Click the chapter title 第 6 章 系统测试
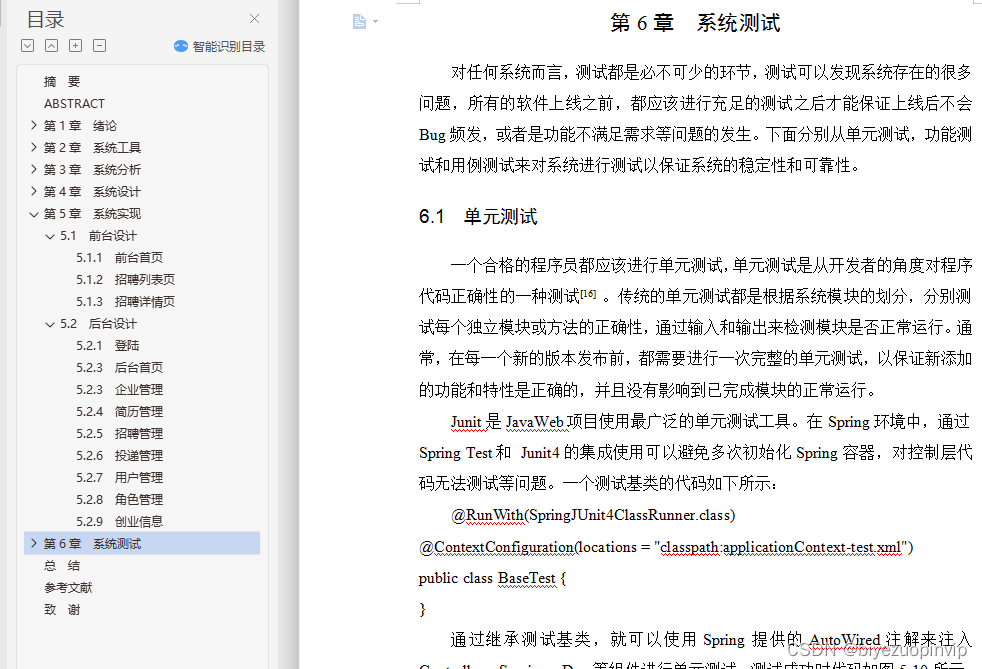 pyautogui.click(x=695, y=23)
